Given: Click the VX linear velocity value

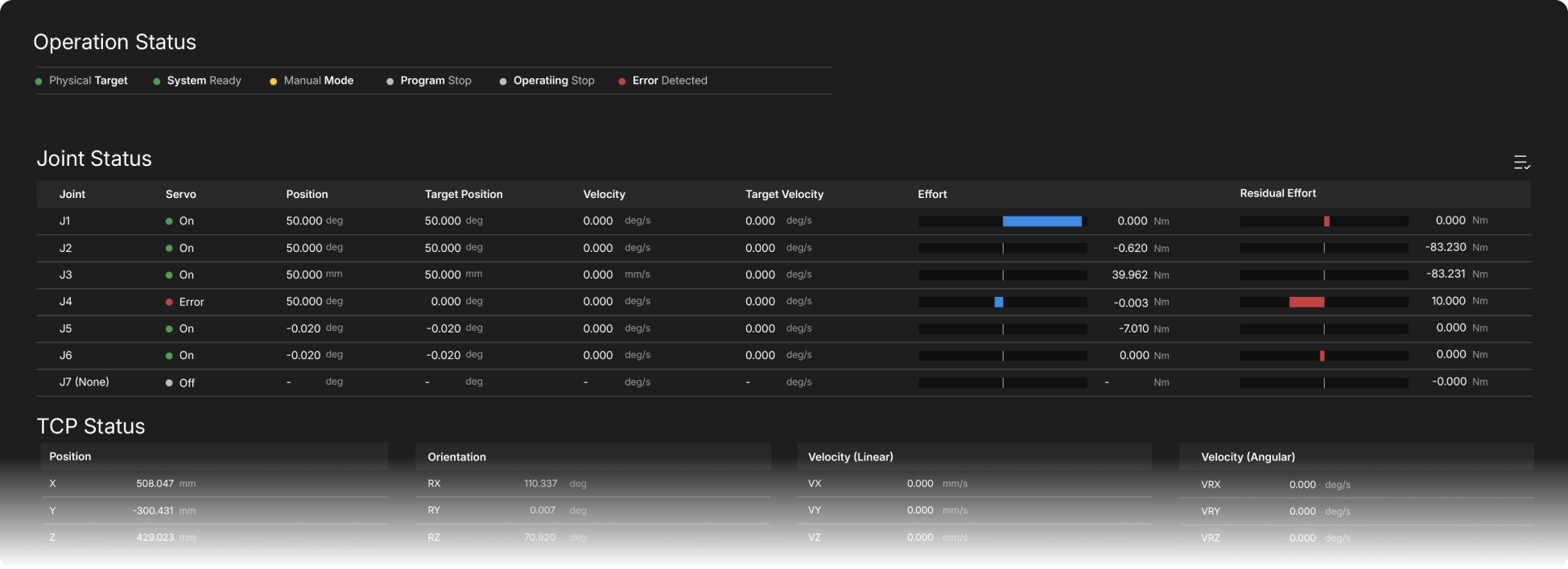Looking at the screenshot, I should coord(920,484).
